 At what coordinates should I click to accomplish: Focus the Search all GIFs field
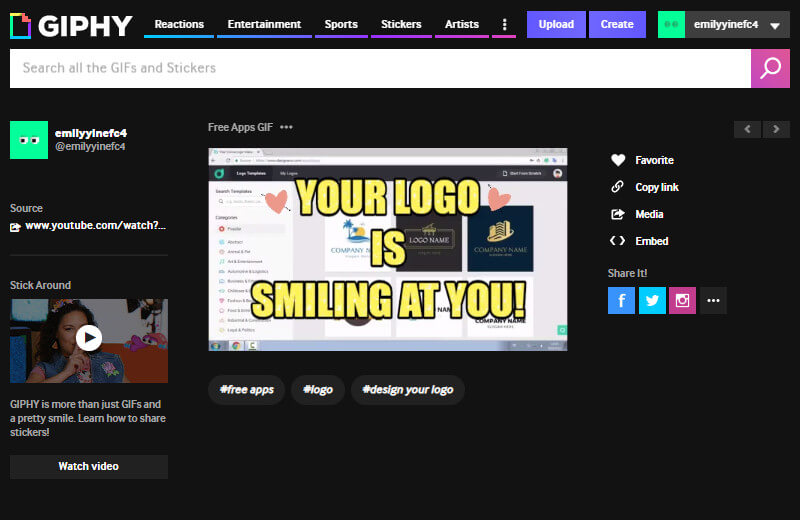380,68
